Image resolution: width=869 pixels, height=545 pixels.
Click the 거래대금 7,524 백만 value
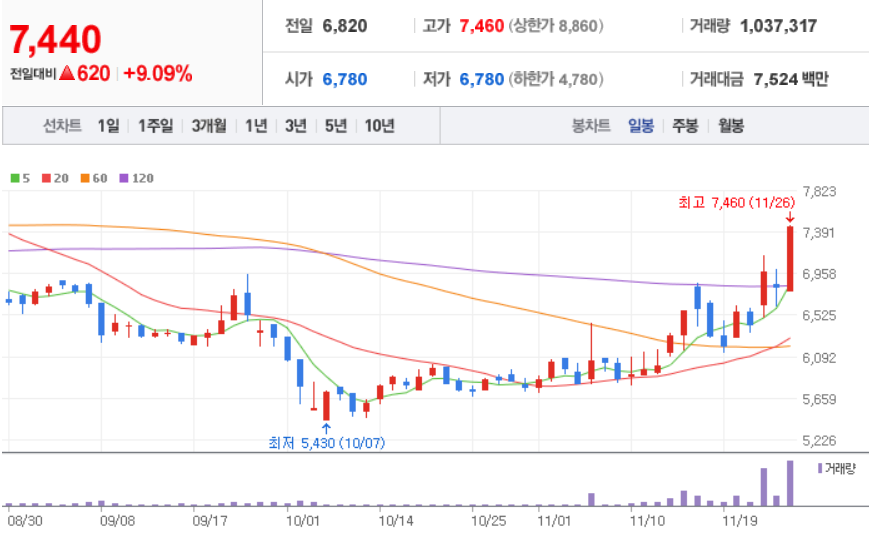(791, 79)
